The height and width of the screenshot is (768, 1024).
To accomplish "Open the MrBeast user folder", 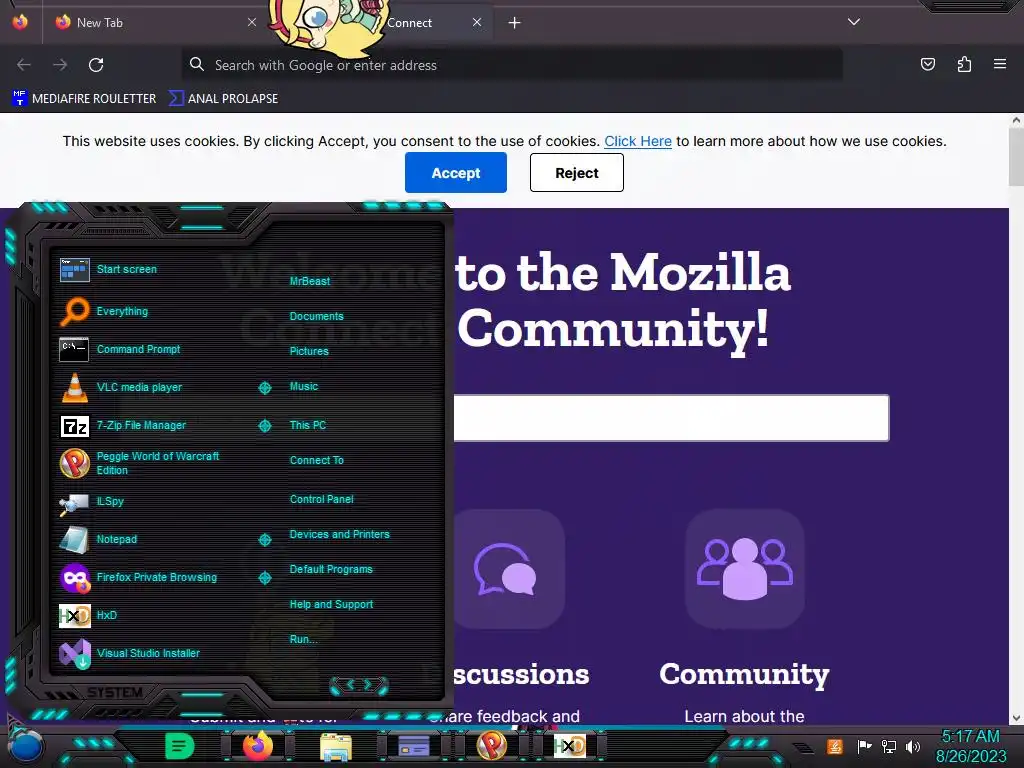I will tap(310, 281).
